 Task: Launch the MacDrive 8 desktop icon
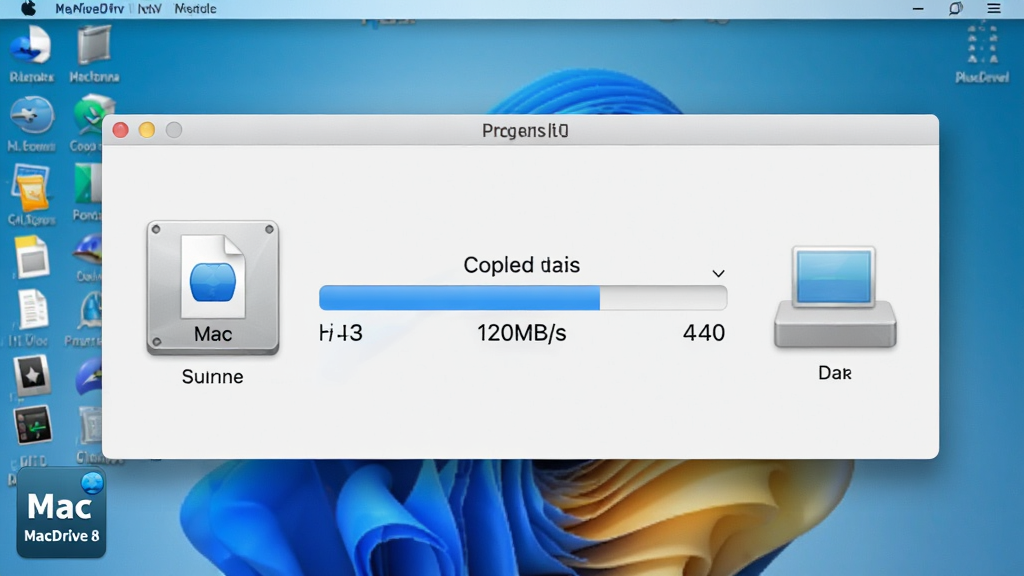coord(61,513)
